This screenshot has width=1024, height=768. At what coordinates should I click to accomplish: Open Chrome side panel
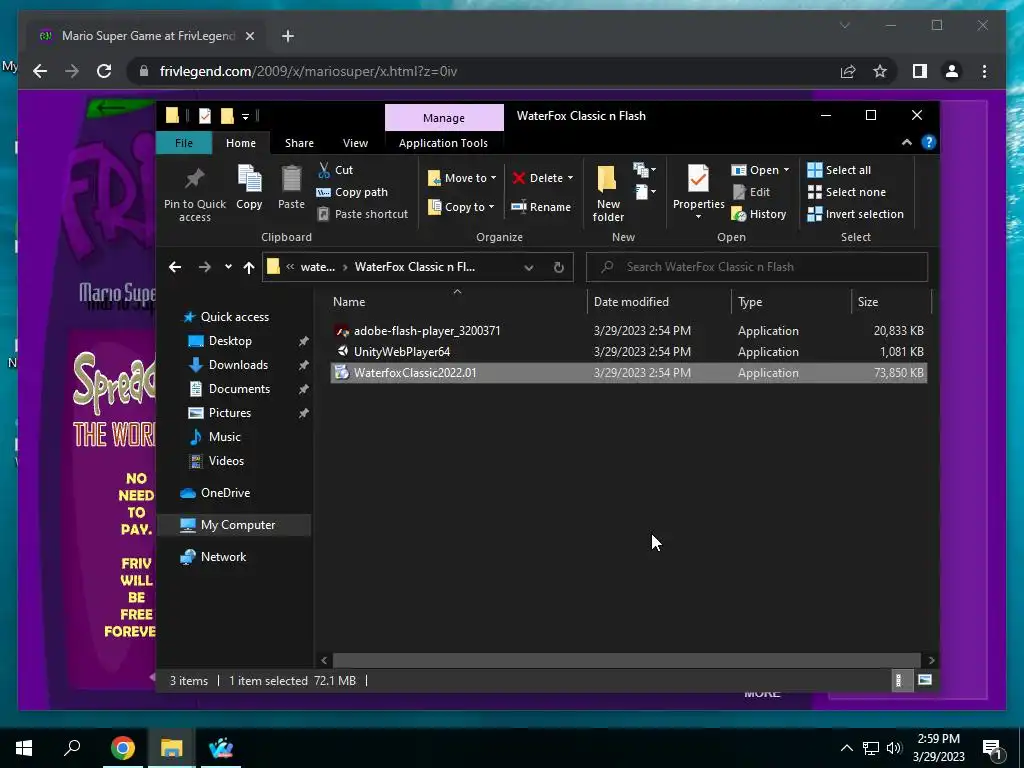tap(920, 71)
